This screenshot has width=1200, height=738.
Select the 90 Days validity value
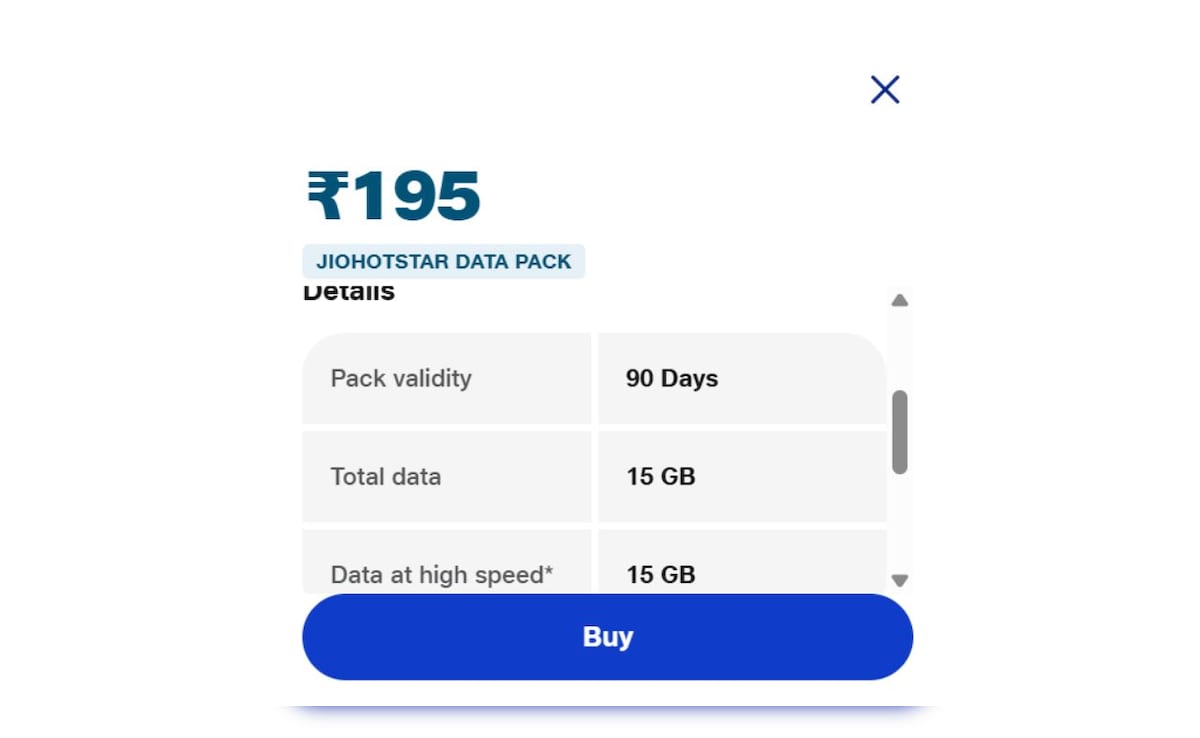click(671, 379)
